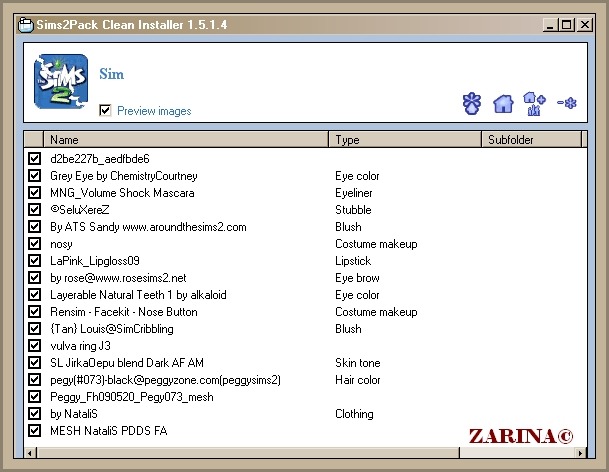
Task: Uncheck the SL JirkaOepu blend Dark checkbox
Action: coord(35,363)
